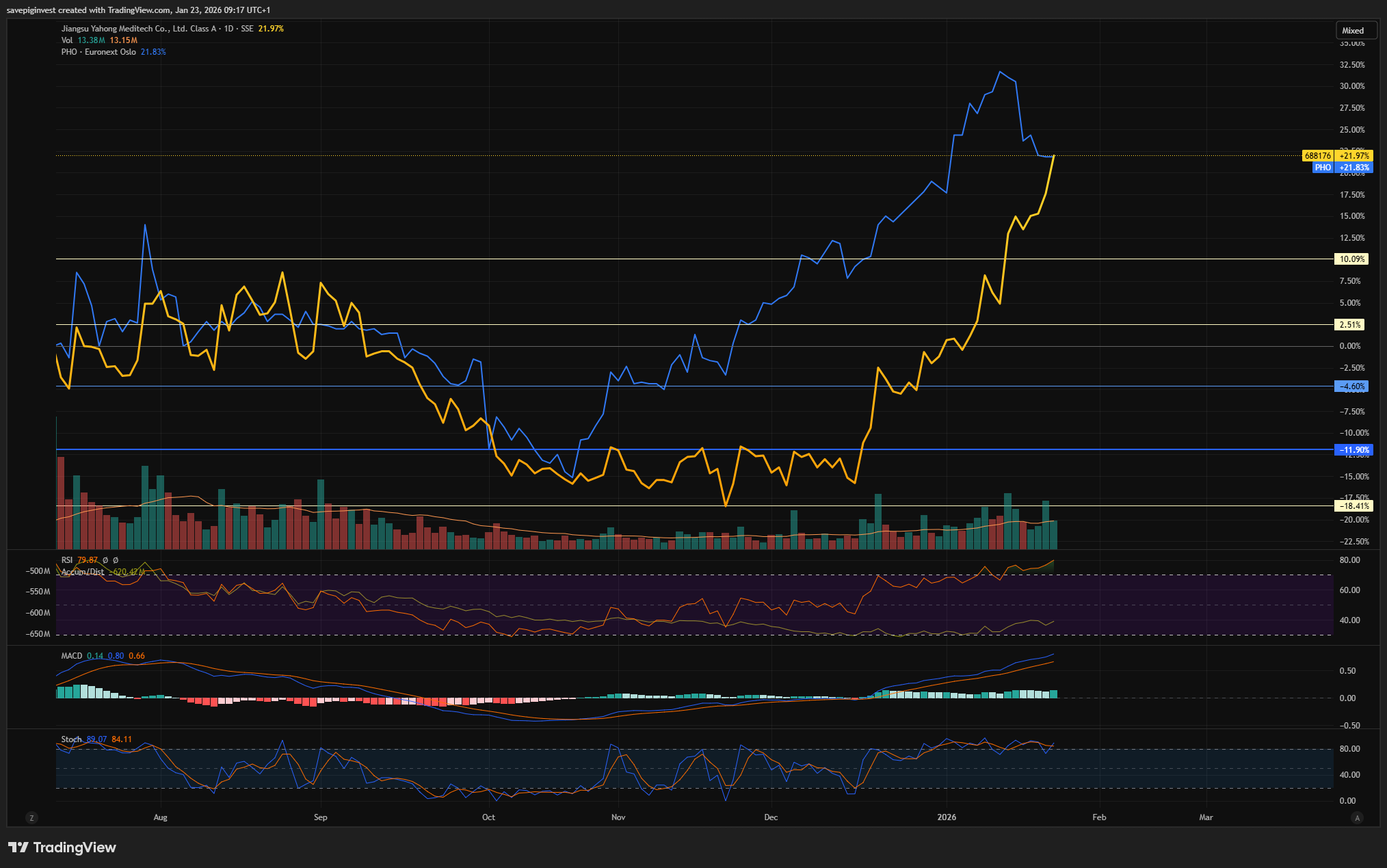1387x868 pixels.
Task: Open the PHO Euronext Oslo comparison legend
Action: click(98, 52)
